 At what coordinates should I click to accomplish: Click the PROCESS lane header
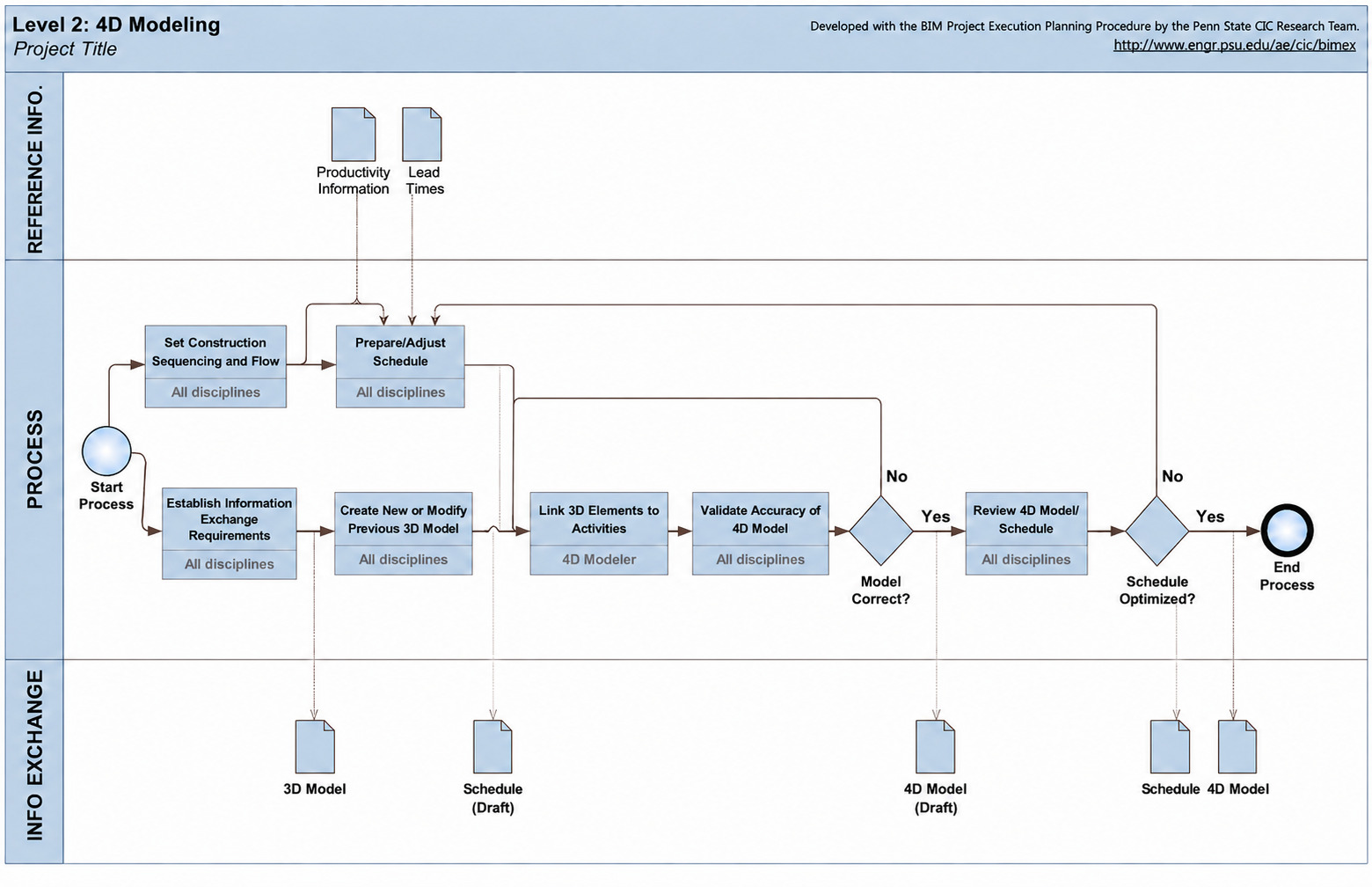pos(35,459)
